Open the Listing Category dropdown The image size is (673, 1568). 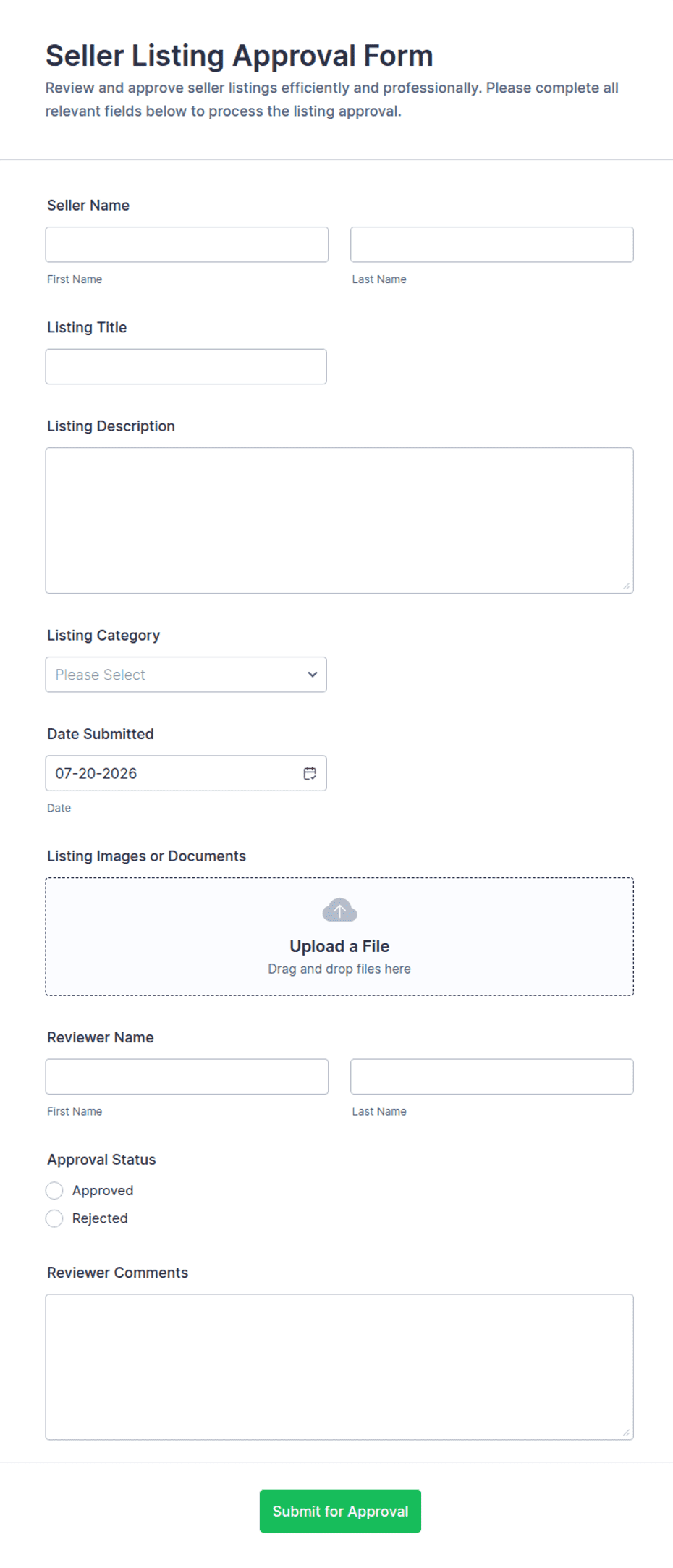pos(186,675)
